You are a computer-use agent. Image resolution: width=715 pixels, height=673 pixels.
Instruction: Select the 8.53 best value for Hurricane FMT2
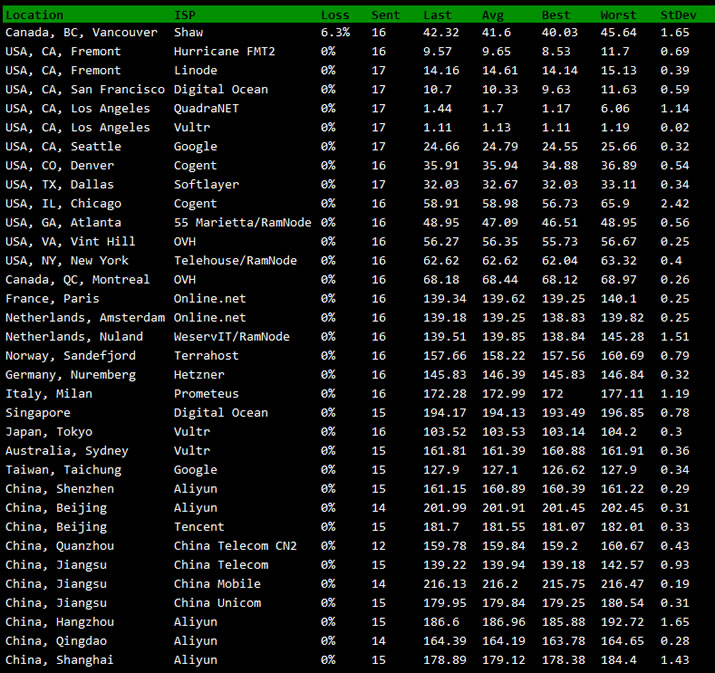point(556,52)
